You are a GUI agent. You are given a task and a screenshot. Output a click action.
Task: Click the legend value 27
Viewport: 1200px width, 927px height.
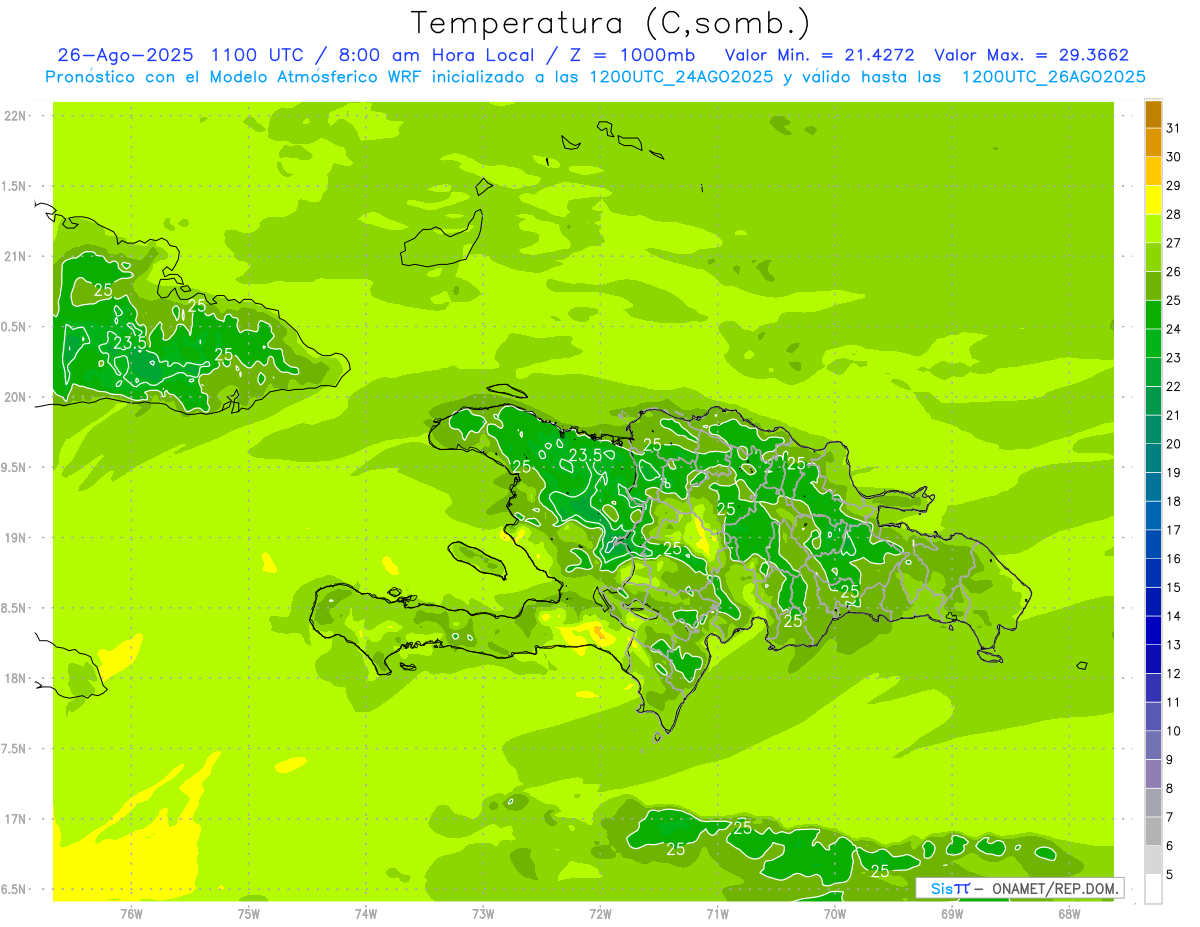click(1174, 243)
